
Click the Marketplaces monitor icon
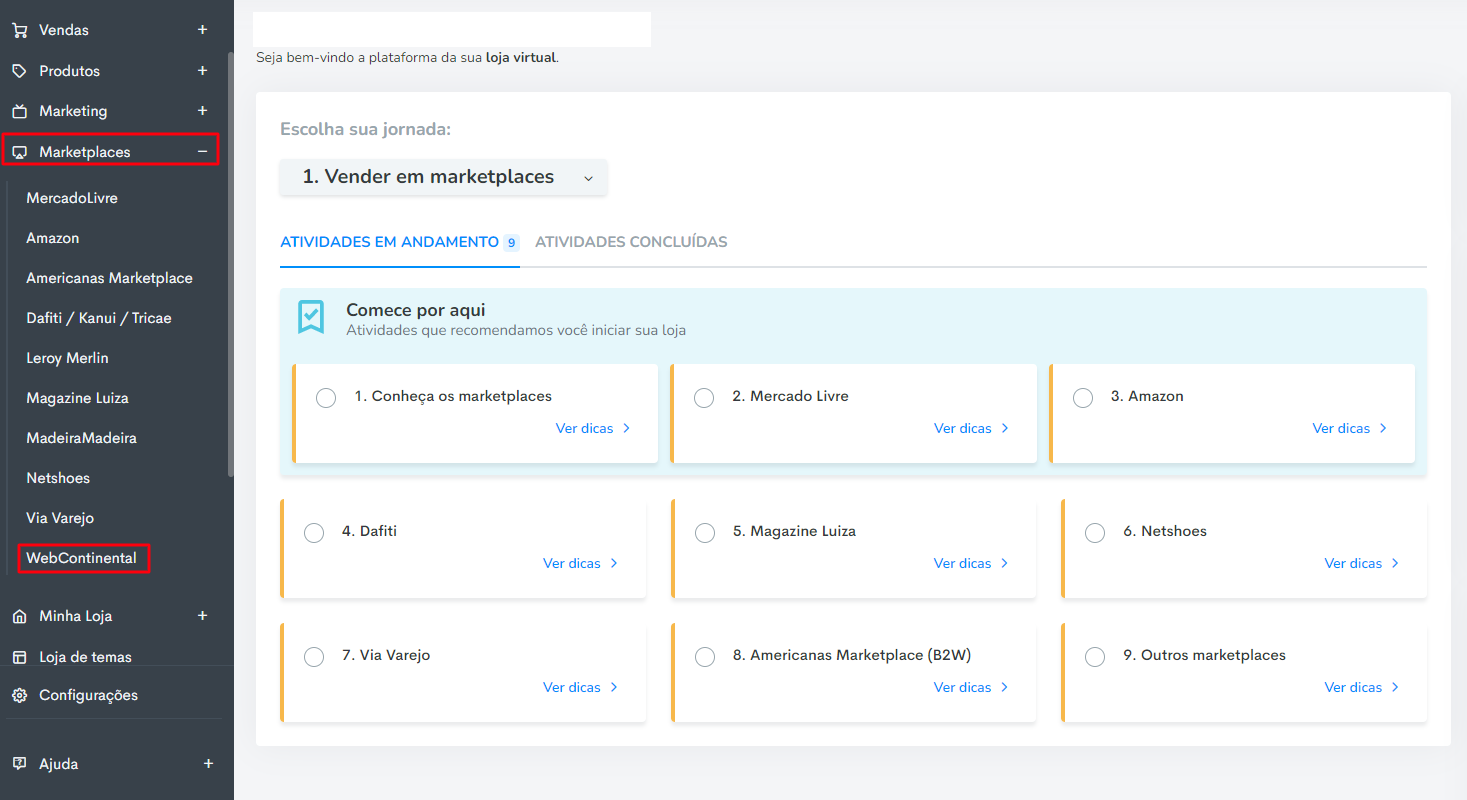19,152
